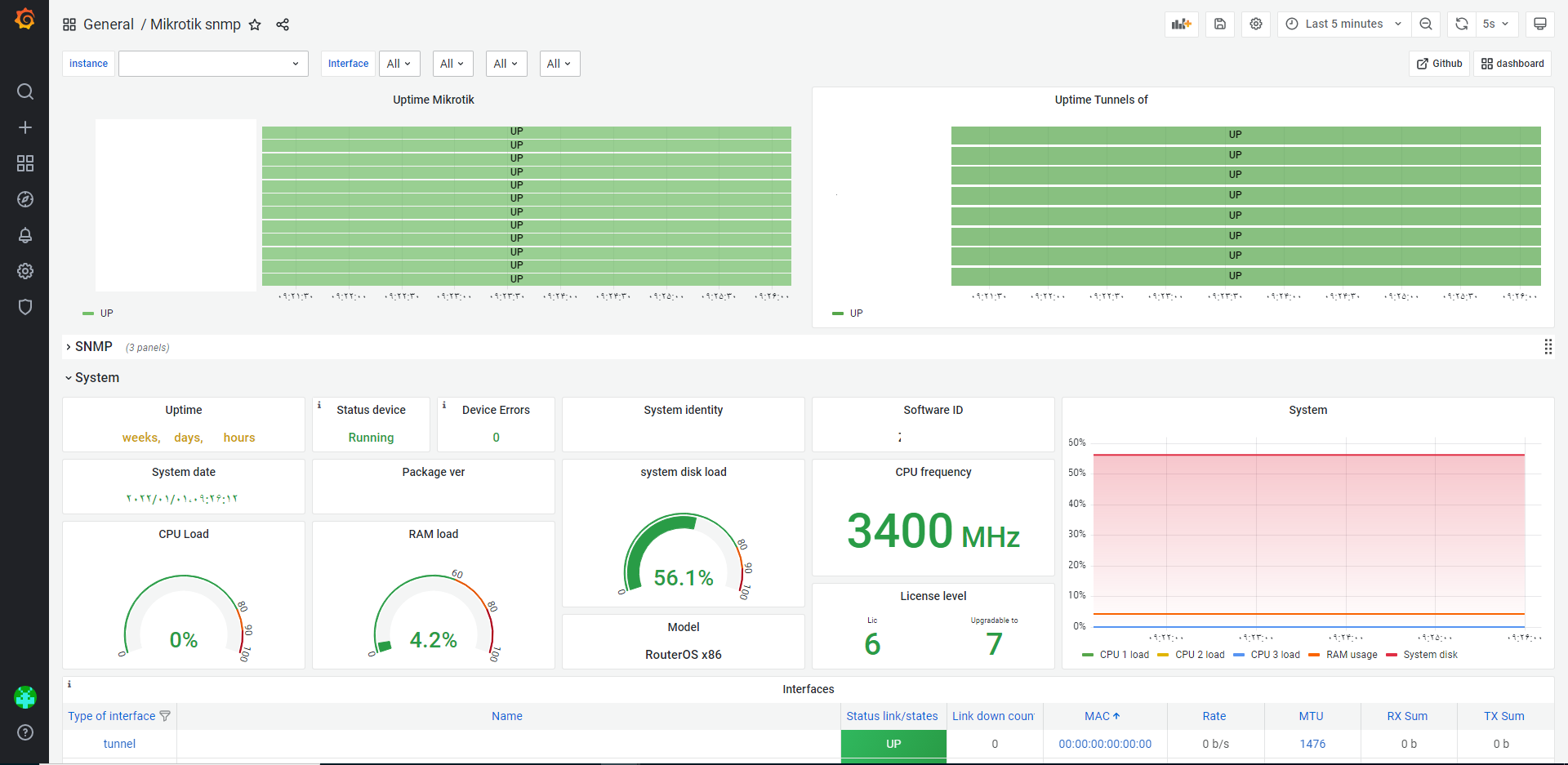
Task: Click the zoom out time range icon
Action: point(1426,24)
